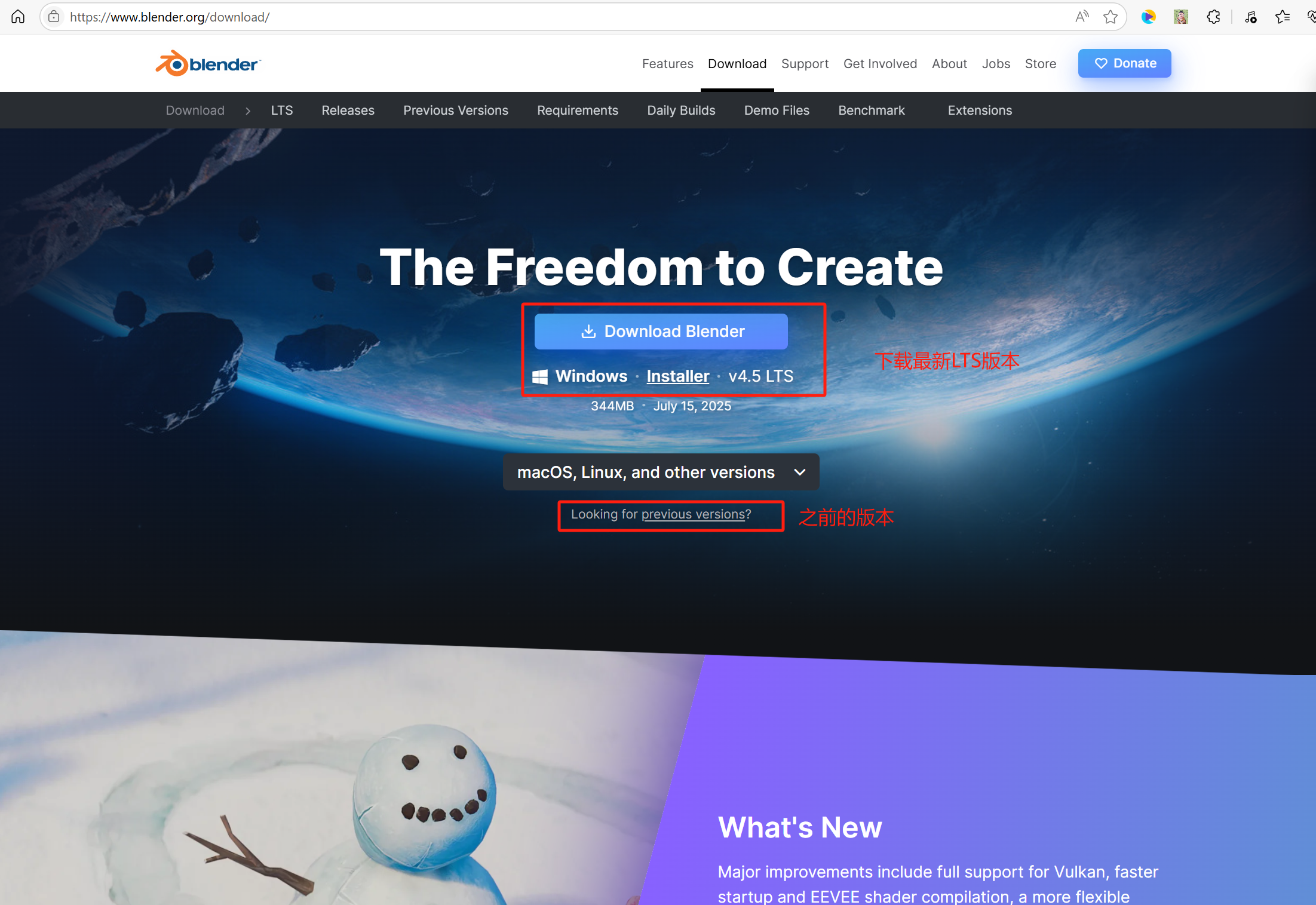Screen dimensions: 1316x905
Task: Open the browser extensions puzzle icon
Action: tap(1213, 17)
